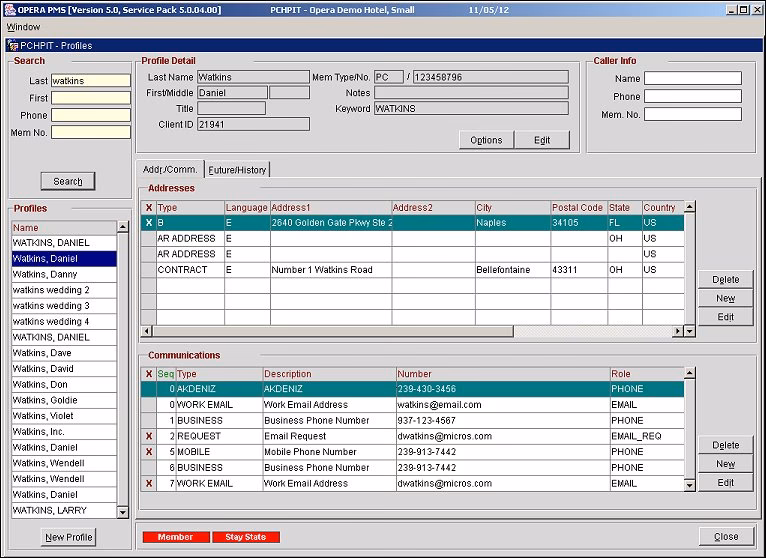Toggle X mark on MOBILE communication row
This screenshot has width=766, height=558.
point(149,452)
